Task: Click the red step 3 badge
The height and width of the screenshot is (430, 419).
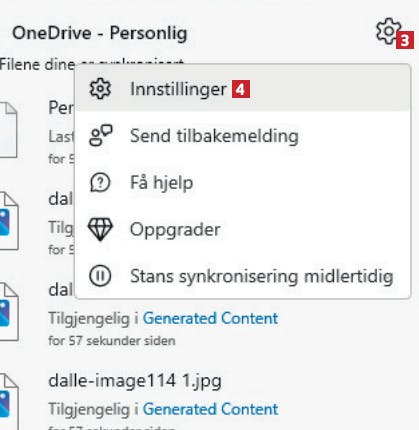Action: [405, 40]
